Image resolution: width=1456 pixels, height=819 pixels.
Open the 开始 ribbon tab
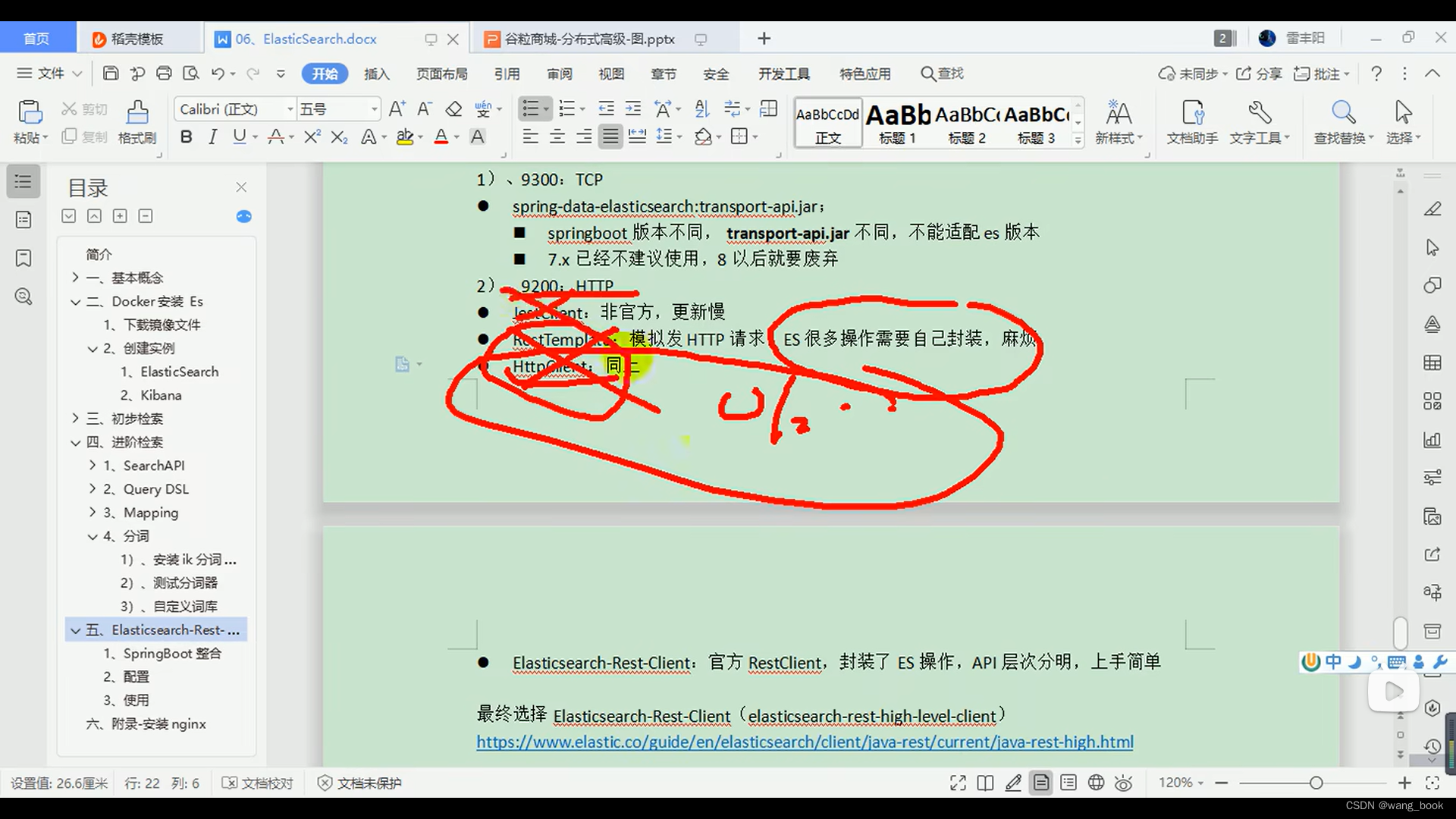tap(325, 73)
